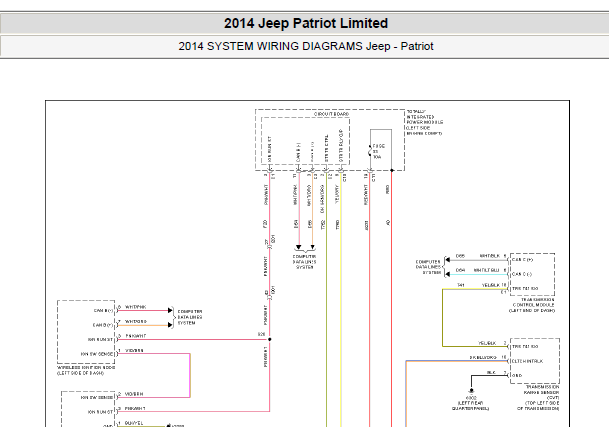Click 'IGN RUN ST' pin in Wireless Ignition Node
This screenshot has width=609, height=427.
100,339
